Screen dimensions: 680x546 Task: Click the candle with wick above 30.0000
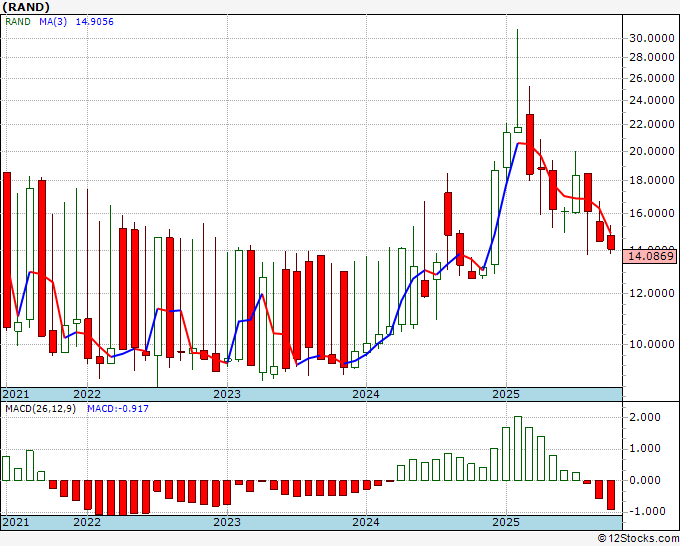518,81
